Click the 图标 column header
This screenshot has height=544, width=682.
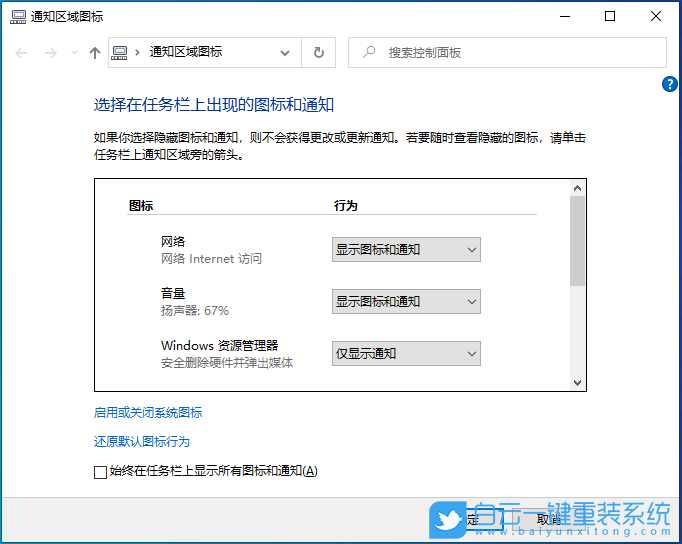click(x=141, y=205)
